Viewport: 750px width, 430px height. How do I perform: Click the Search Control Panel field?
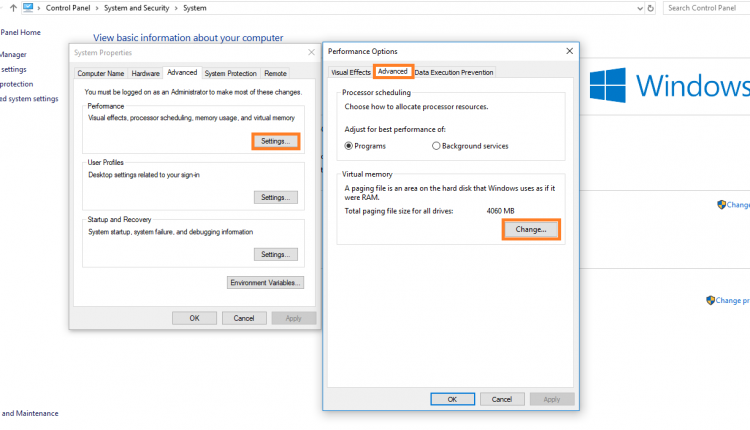coord(706,8)
